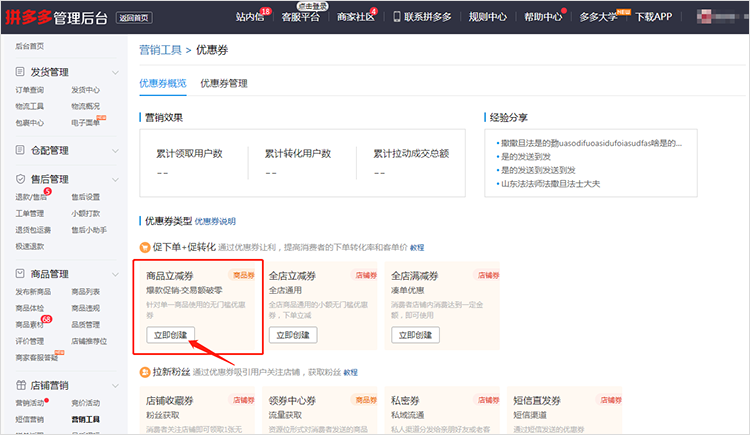
Task: Open 竞价活动 in the sidebar
Action: (86, 403)
